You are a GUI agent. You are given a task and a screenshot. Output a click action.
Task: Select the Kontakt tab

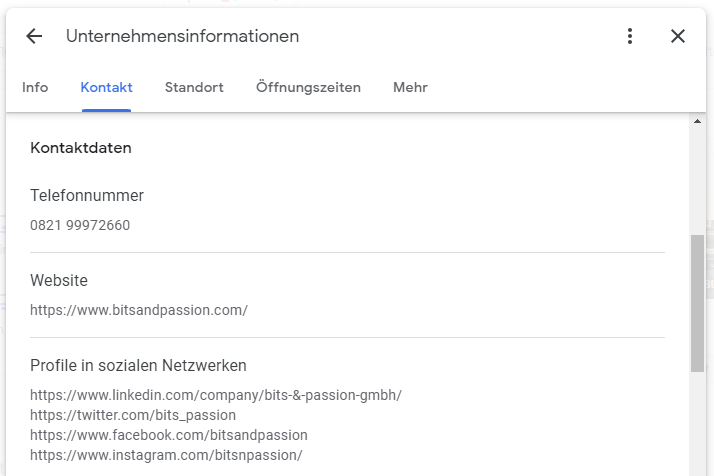pyautogui.click(x=106, y=87)
